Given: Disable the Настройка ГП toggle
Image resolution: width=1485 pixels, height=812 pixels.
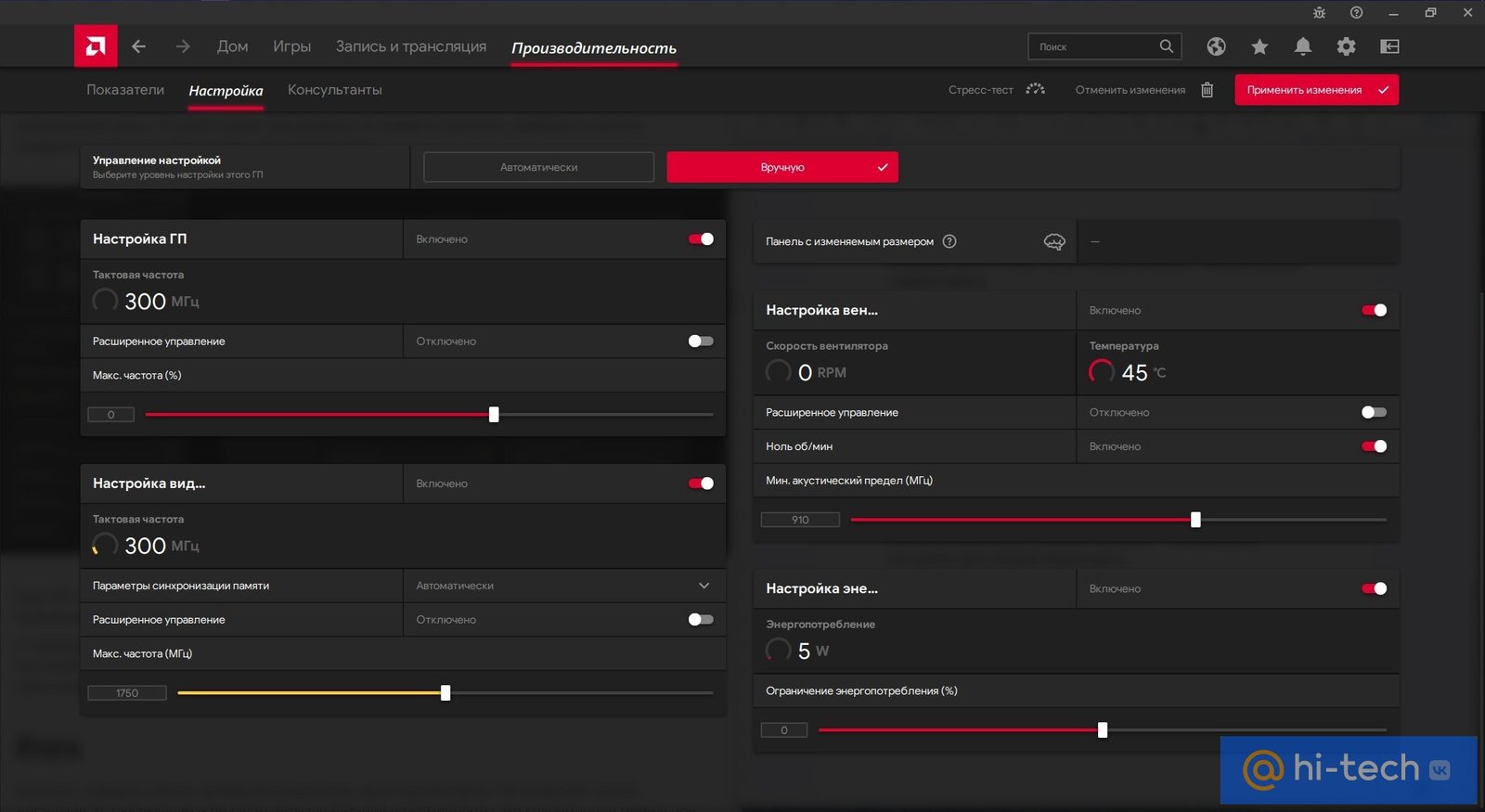Looking at the screenshot, I should (701, 239).
